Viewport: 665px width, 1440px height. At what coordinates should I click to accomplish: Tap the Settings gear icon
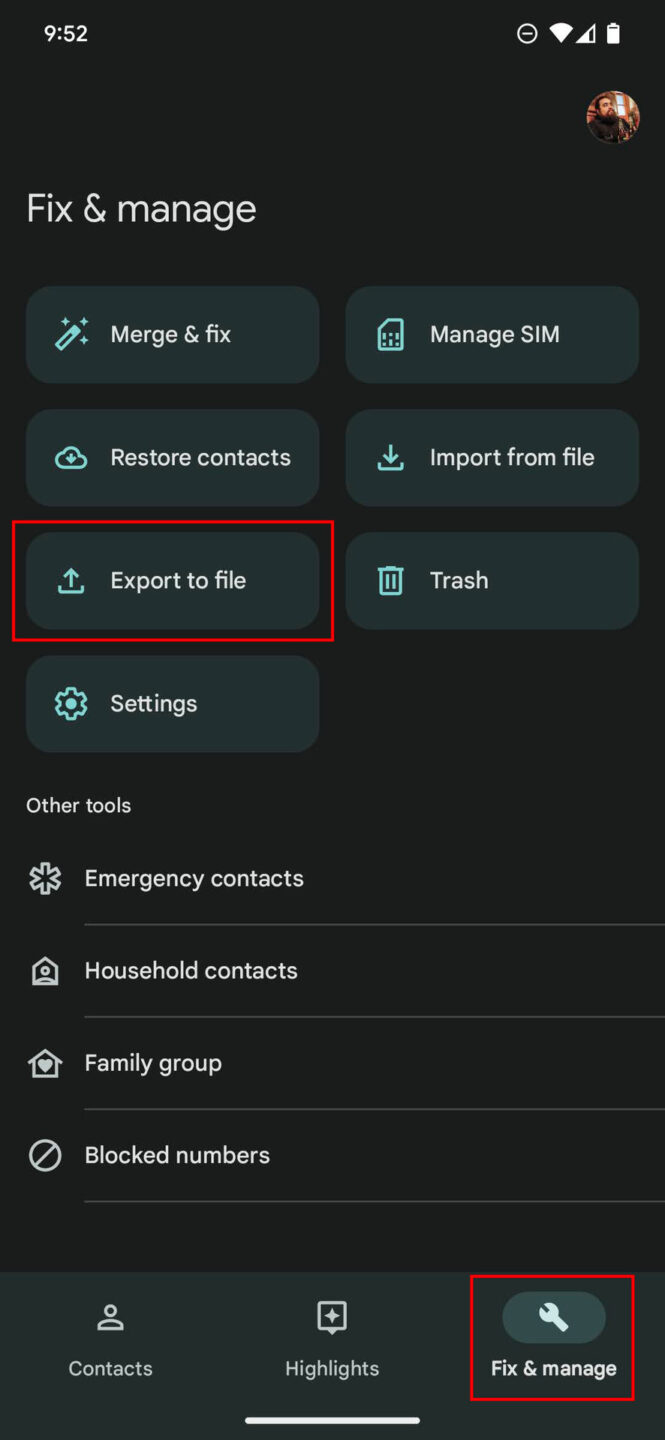(70, 703)
